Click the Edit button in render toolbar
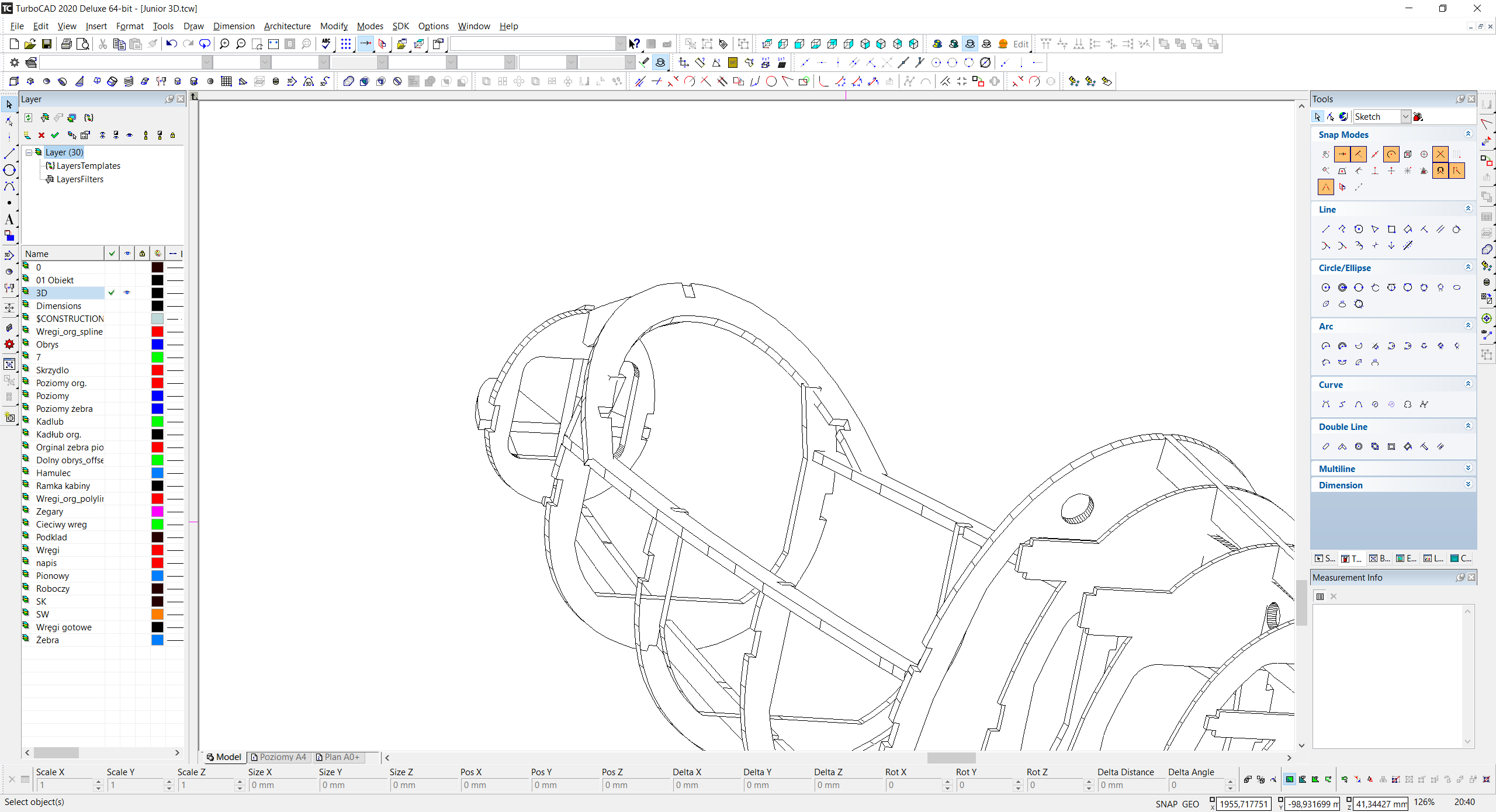The width and height of the screenshot is (1496, 812). [x=1020, y=44]
